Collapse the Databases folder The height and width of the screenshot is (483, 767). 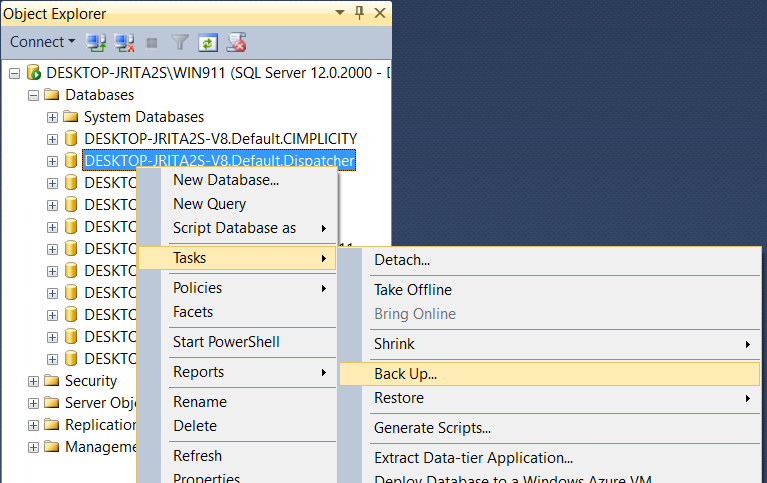click(33, 95)
